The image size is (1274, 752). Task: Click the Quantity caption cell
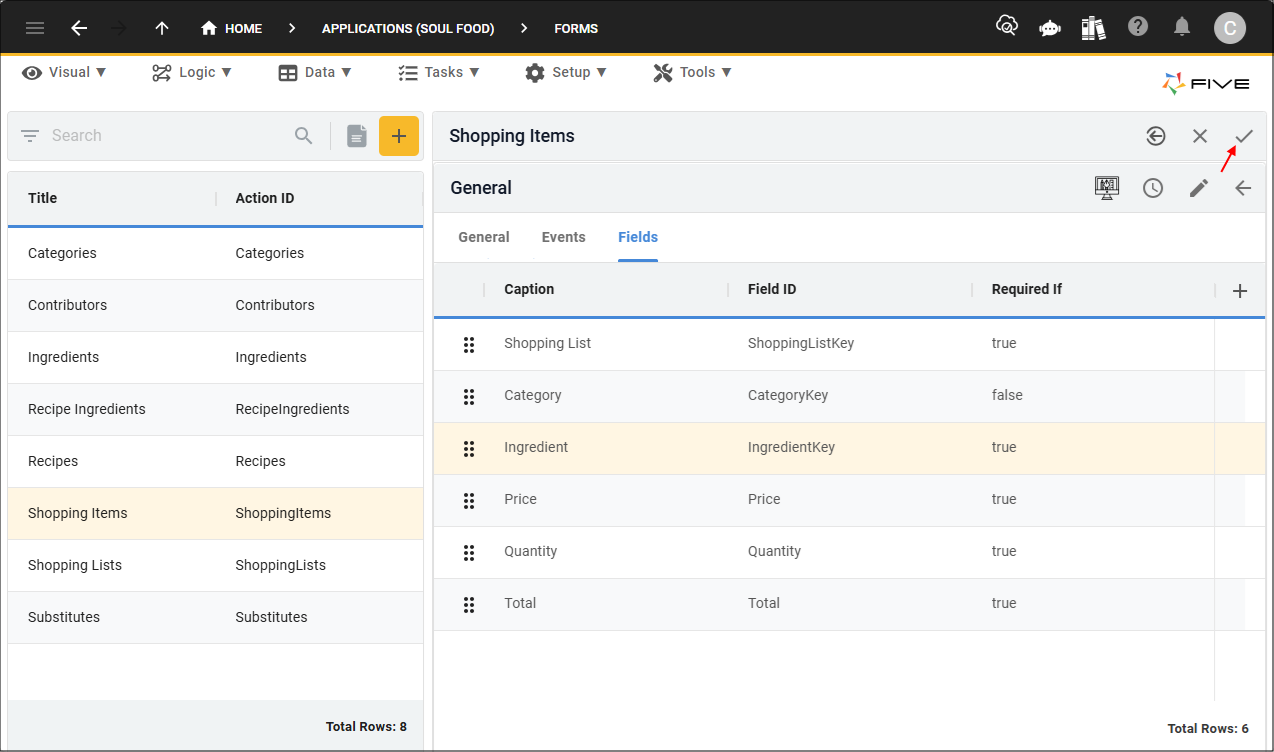coord(531,551)
